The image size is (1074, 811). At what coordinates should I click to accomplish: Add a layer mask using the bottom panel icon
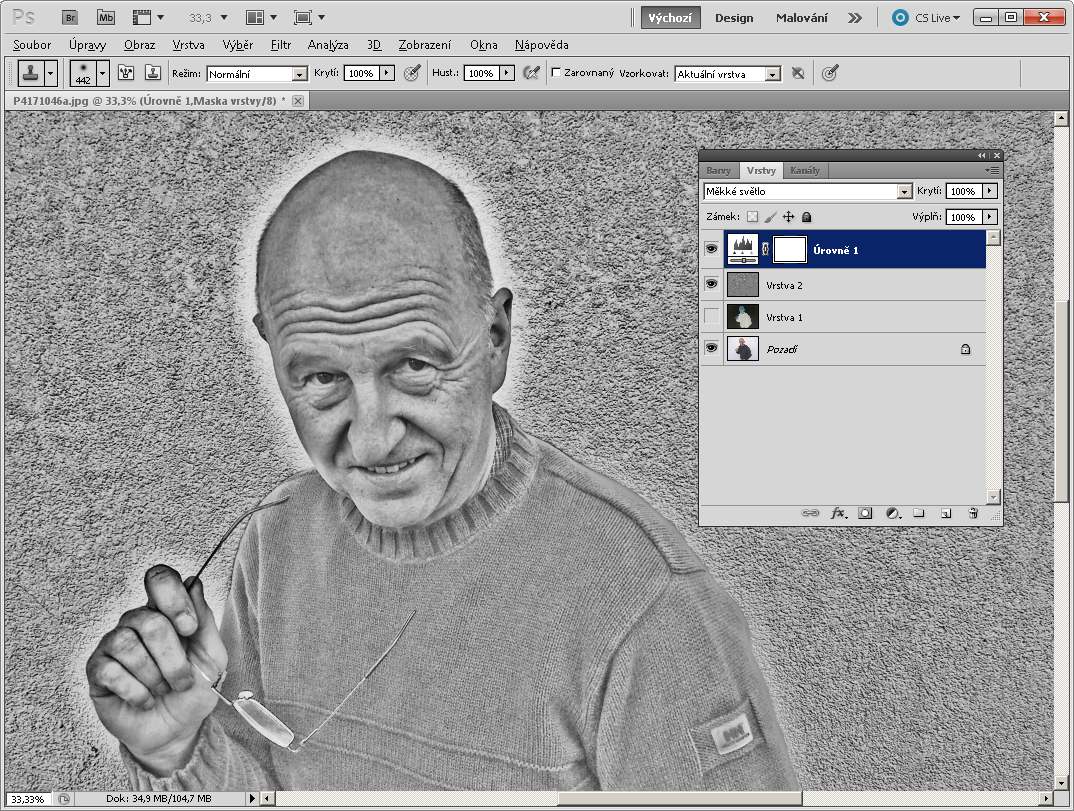click(x=865, y=513)
